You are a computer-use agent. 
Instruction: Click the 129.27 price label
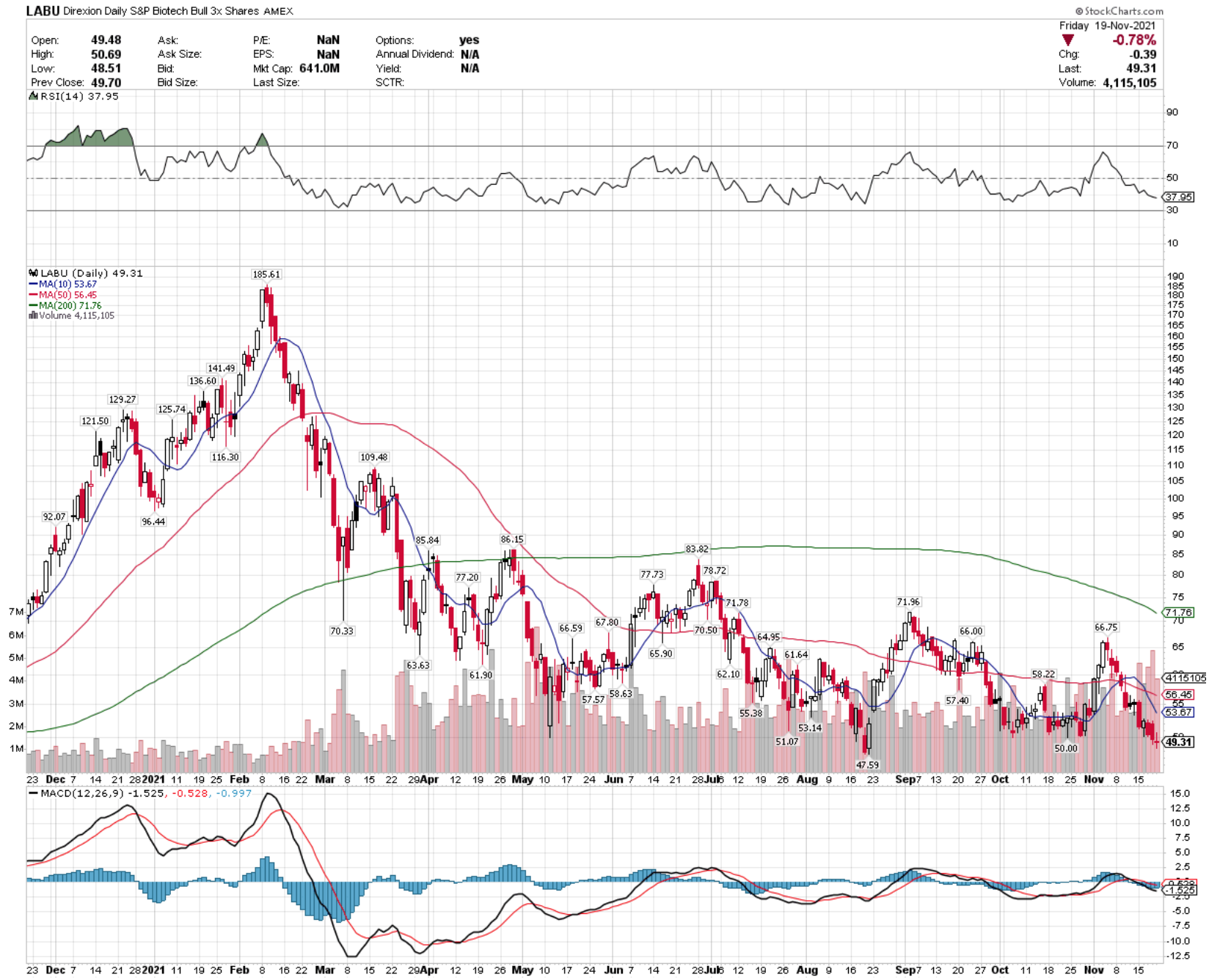(x=123, y=400)
